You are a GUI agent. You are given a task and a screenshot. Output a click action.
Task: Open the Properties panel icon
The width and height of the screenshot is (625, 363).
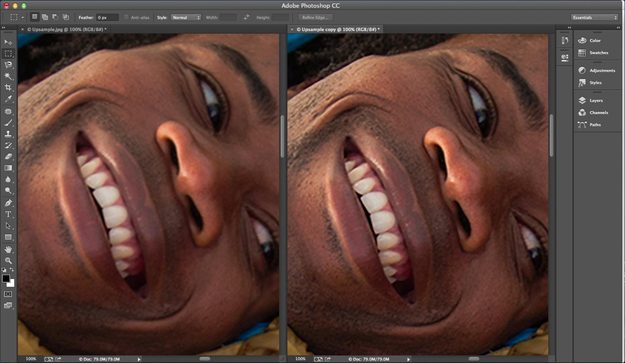click(x=564, y=58)
